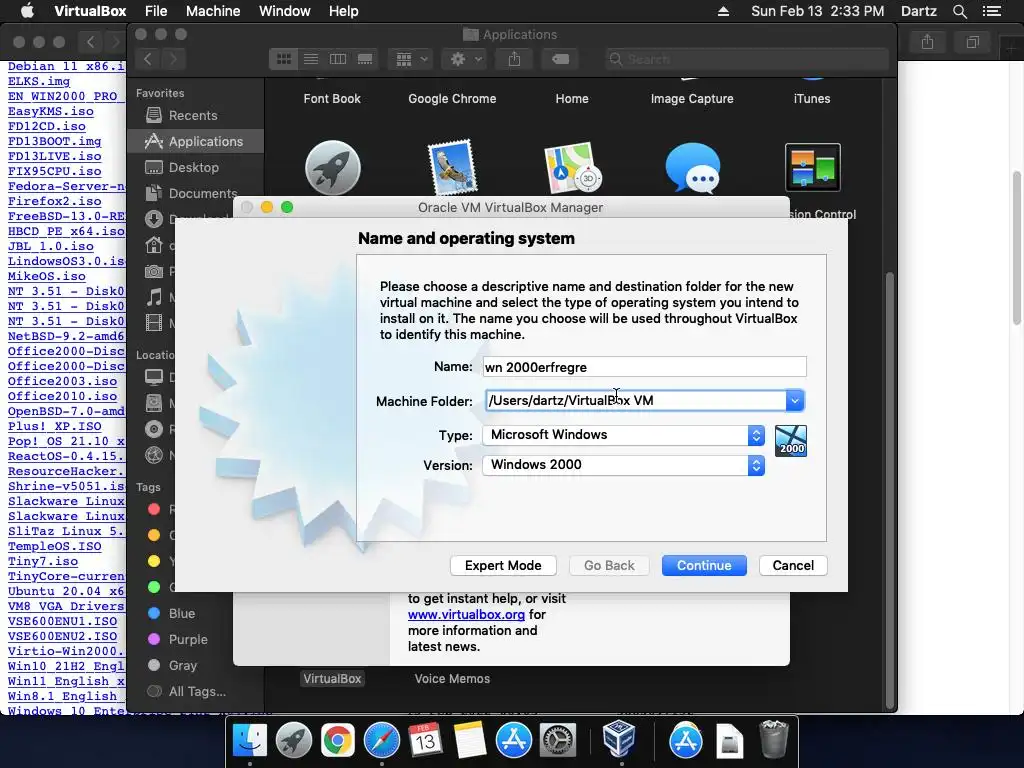Click the Continue button in the wizard

(703, 566)
